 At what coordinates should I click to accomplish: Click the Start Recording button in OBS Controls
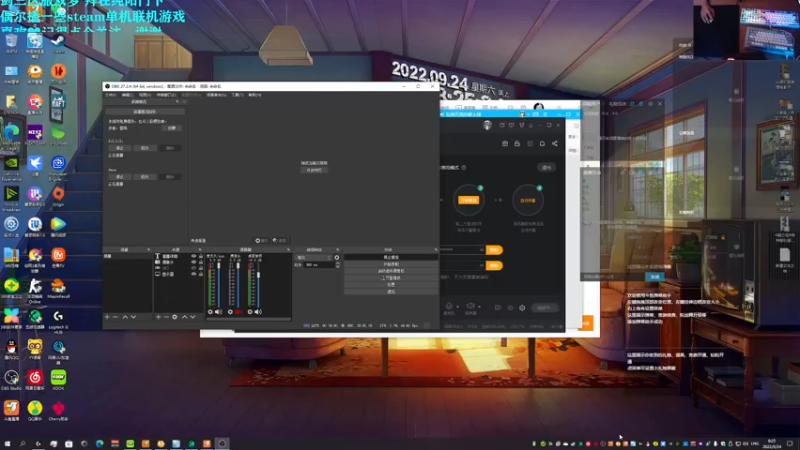click(391, 264)
